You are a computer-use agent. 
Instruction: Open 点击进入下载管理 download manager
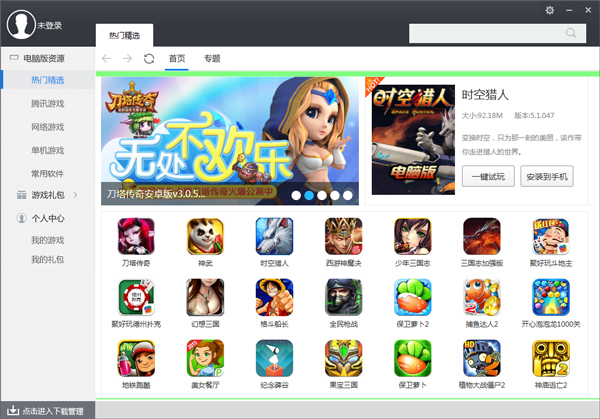click(48, 411)
